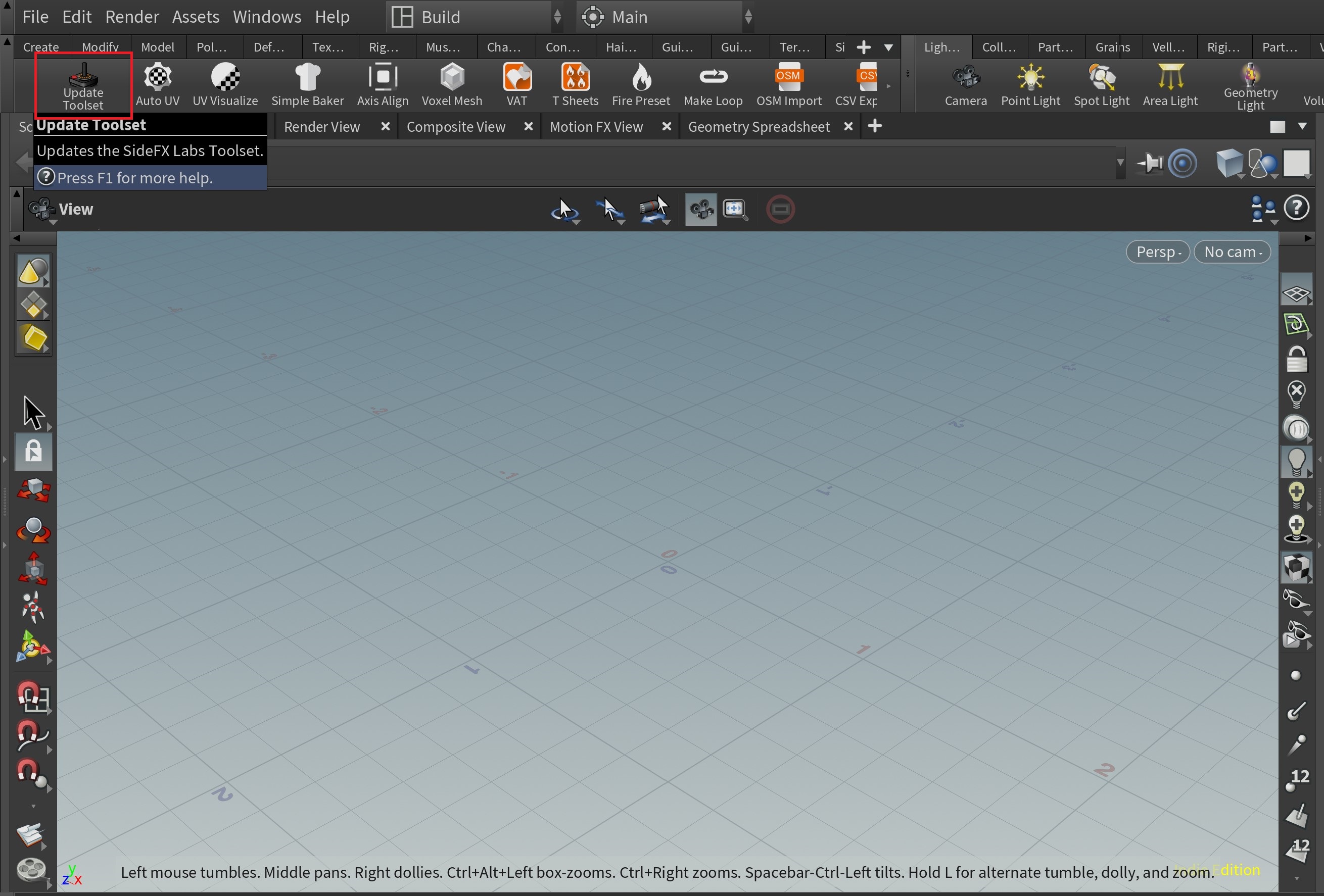This screenshot has height=896, width=1324.
Task: Activate the Rotate tool in left toolbar
Action: (x=33, y=530)
